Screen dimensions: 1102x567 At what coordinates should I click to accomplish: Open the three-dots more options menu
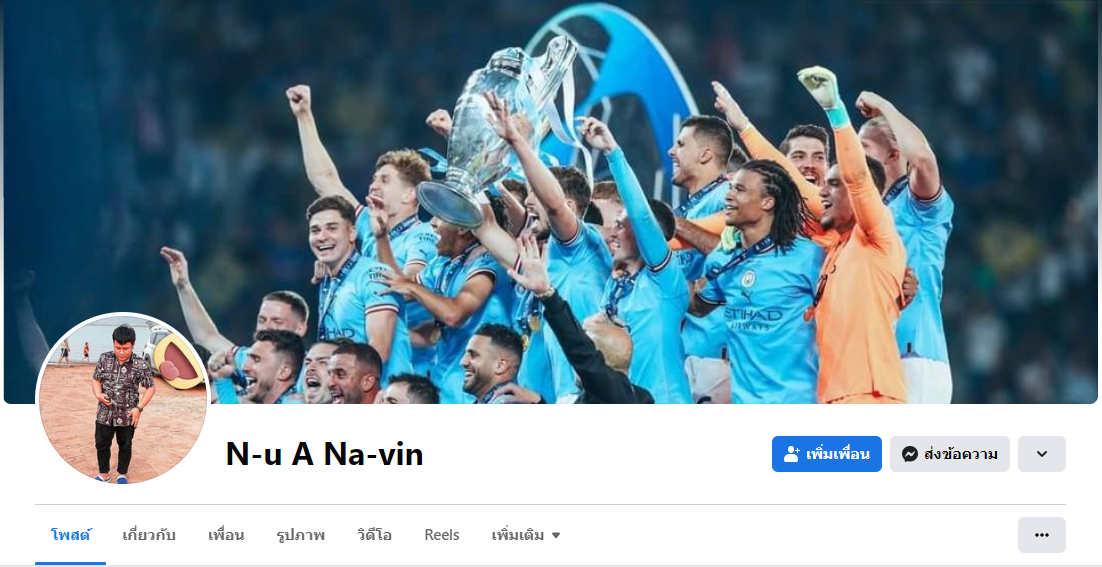[1042, 535]
